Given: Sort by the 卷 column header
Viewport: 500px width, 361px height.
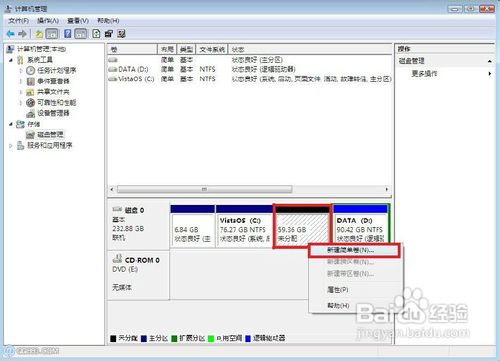Looking at the screenshot, I should point(132,49).
